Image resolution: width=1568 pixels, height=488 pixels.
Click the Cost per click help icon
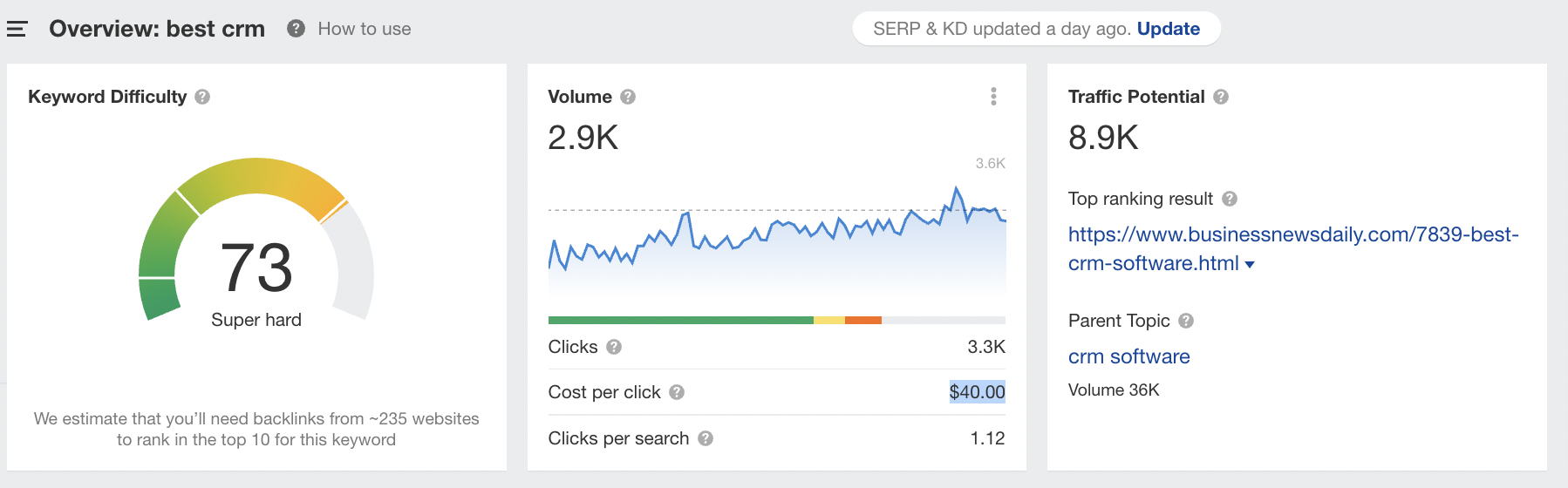[x=677, y=392]
